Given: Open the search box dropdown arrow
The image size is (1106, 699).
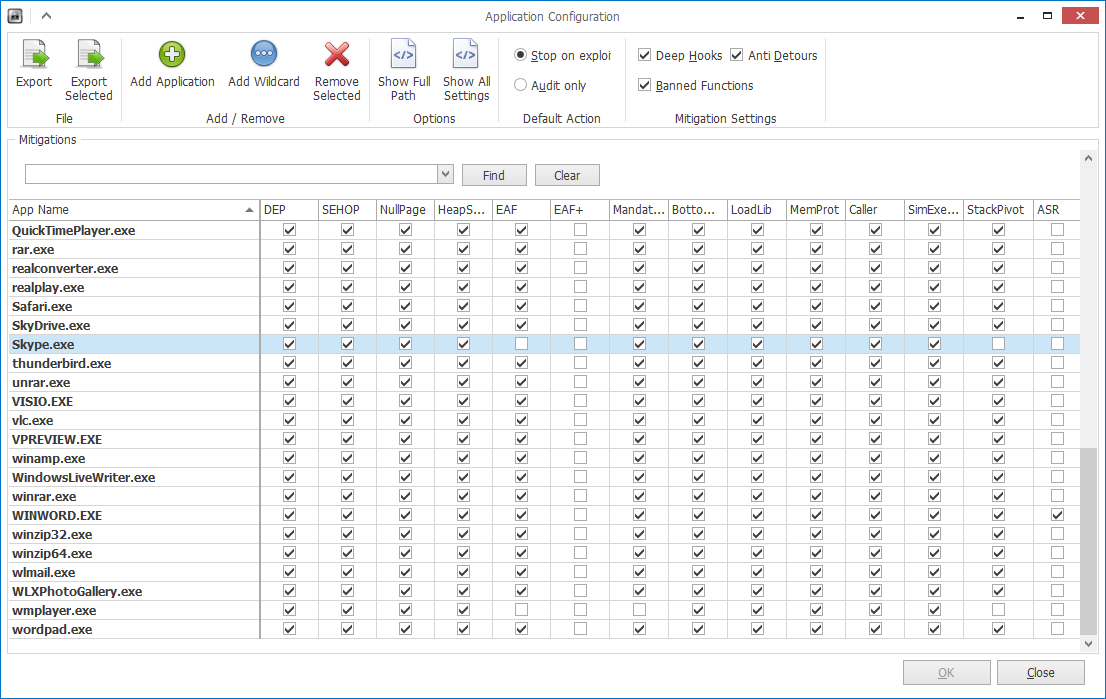Looking at the screenshot, I should (446, 175).
